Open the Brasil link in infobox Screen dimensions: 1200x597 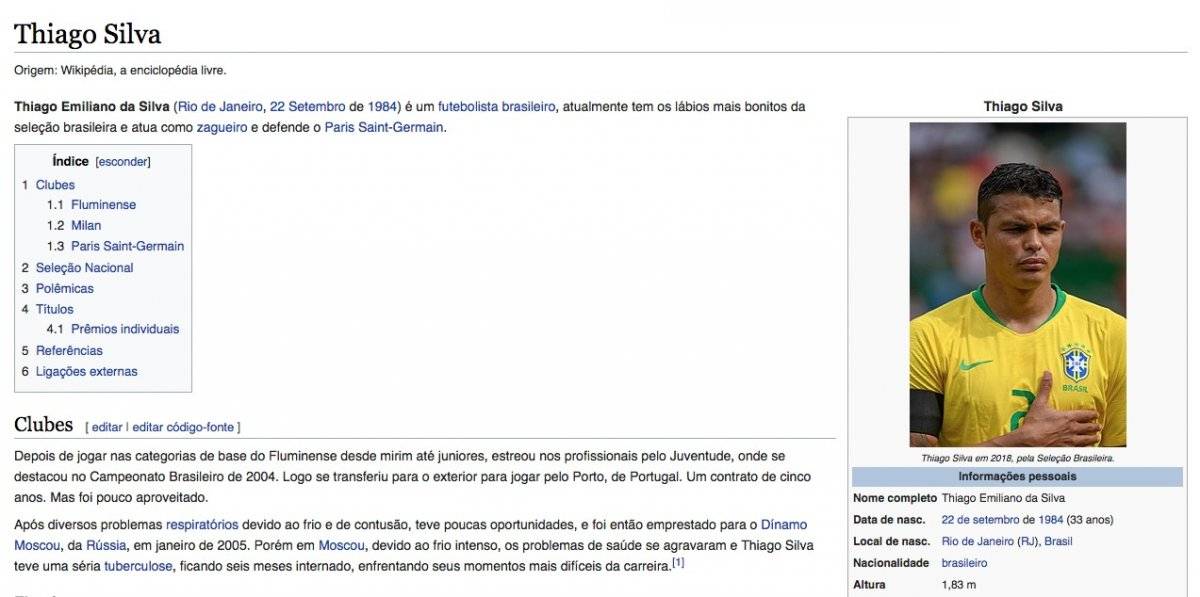1058,541
